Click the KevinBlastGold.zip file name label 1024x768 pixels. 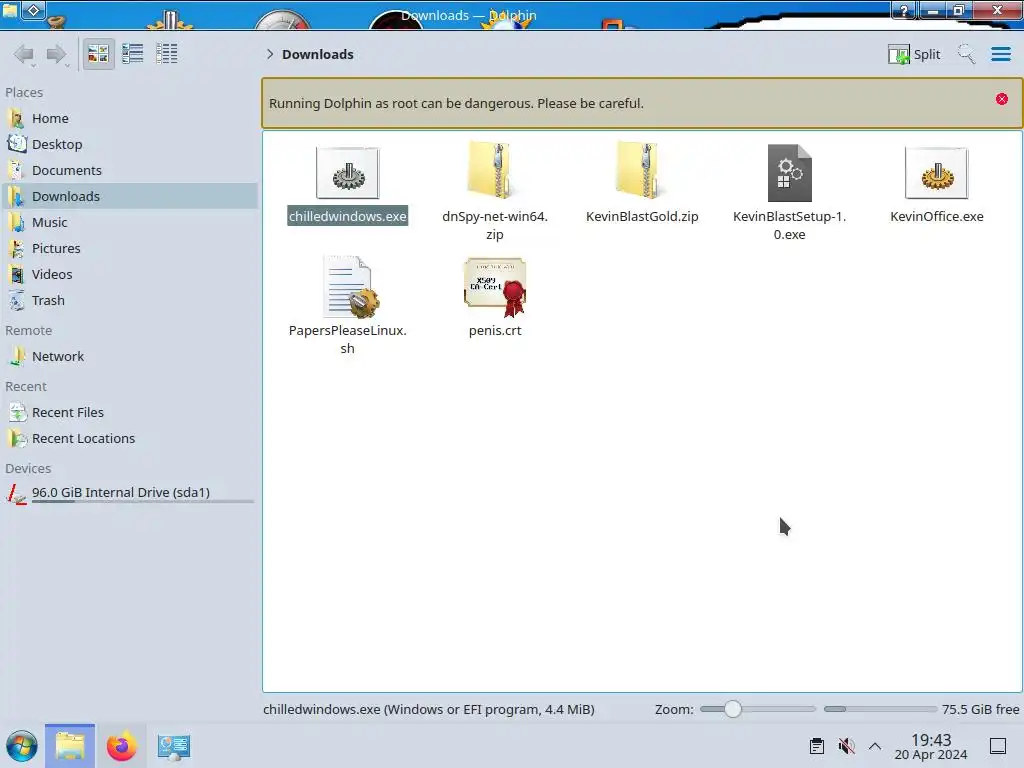[x=642, y=216]
